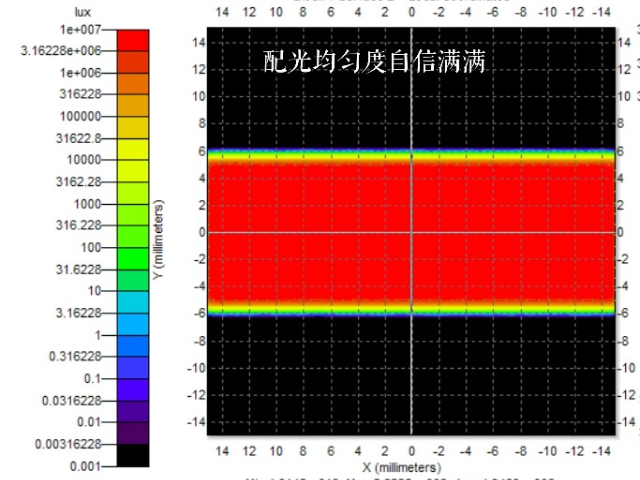The image size is (640, 480).
Task: Click the yellow-green upper edge of the light band
Action: tap(411, 156)
